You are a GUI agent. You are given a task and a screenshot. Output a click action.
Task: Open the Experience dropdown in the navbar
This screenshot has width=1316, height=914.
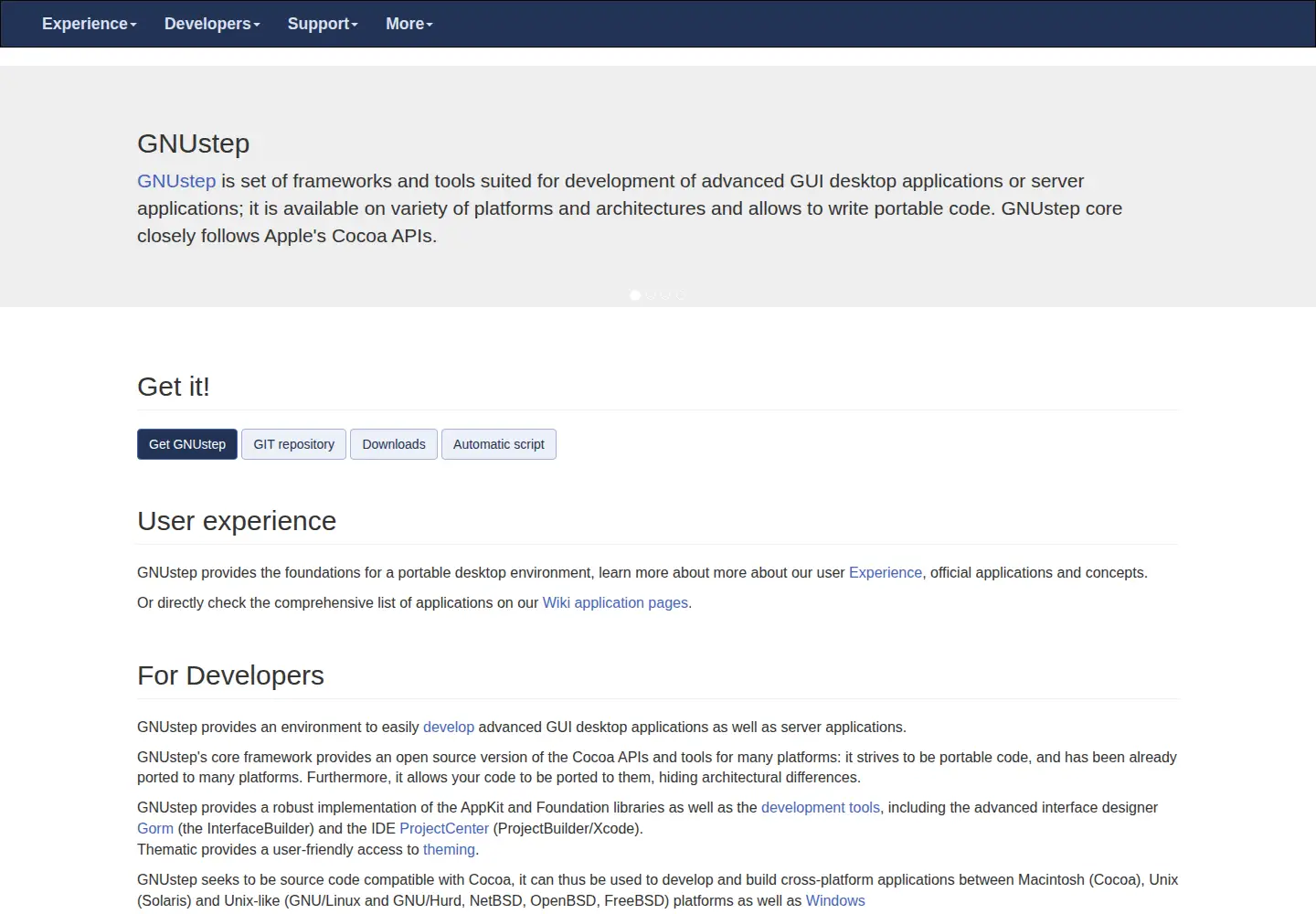click(89, 24)
